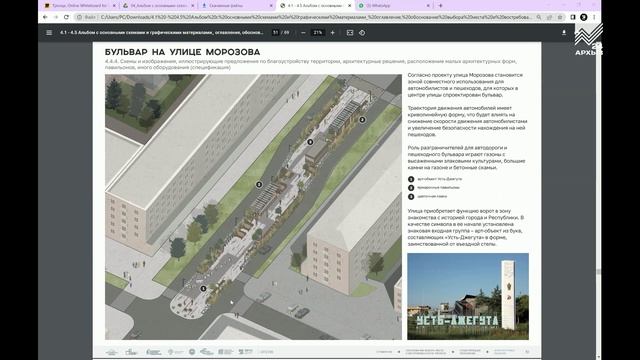Close the active 4.1 - 4.5 Альбом tab
This screenshot has height=360, width=640.
coord(349,6)
